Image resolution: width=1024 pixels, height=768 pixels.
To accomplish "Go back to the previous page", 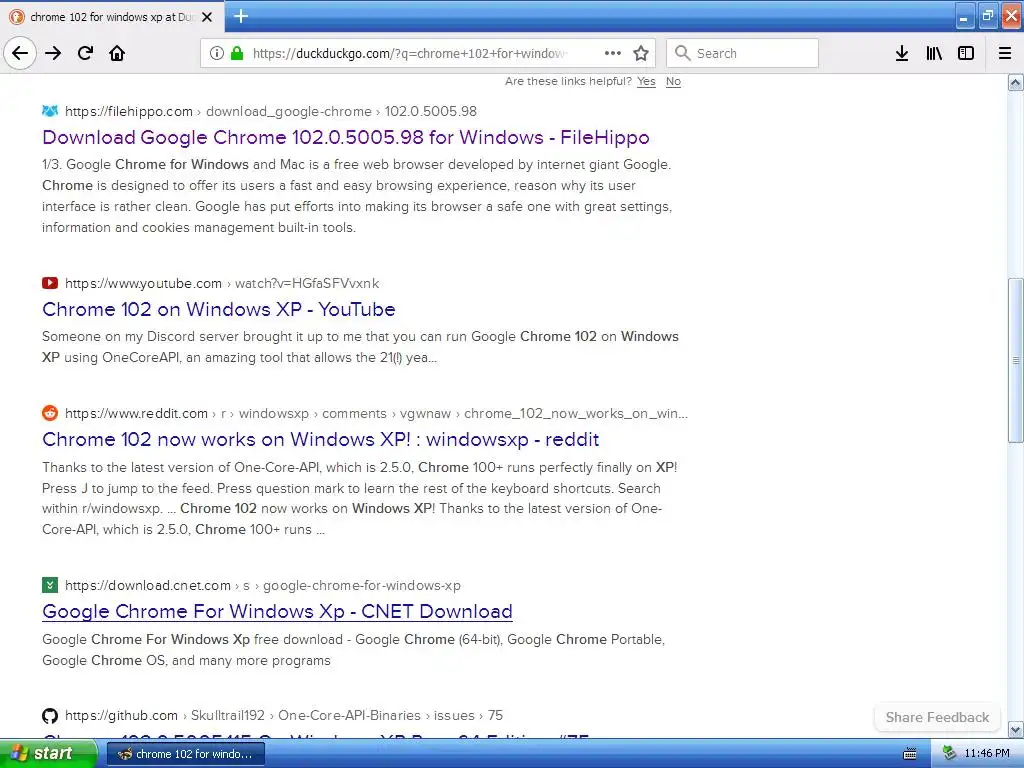I will tap(20, 53).
